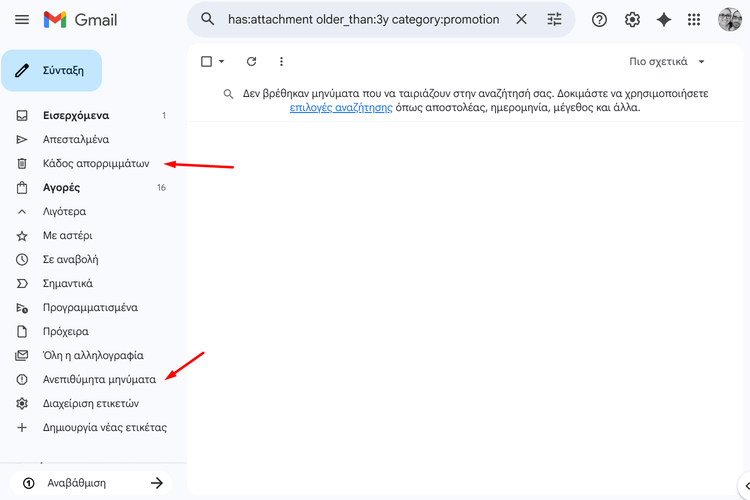Open the main menu hamburger icon

click(22, 20)
